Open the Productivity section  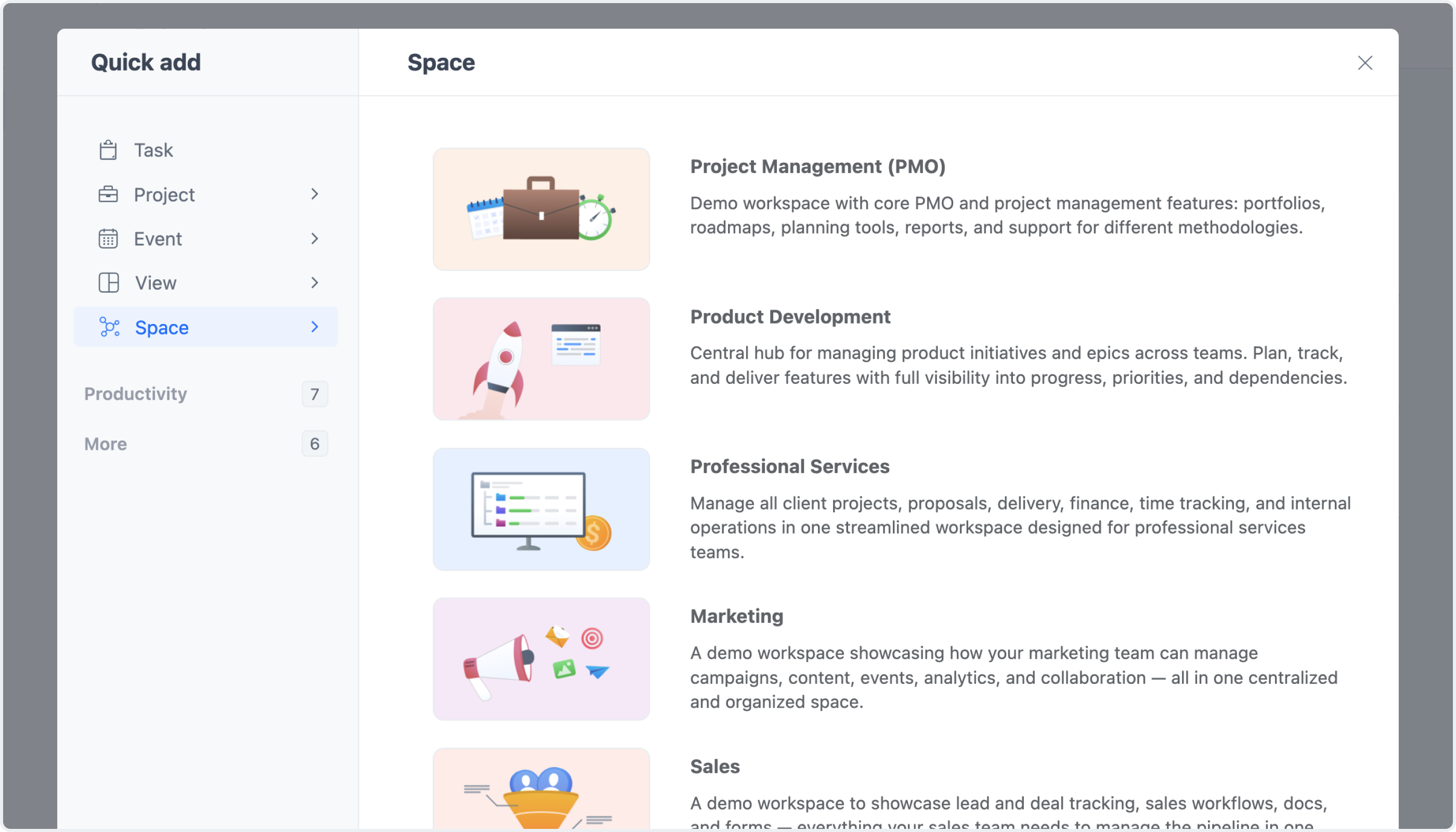pos(135,394)
